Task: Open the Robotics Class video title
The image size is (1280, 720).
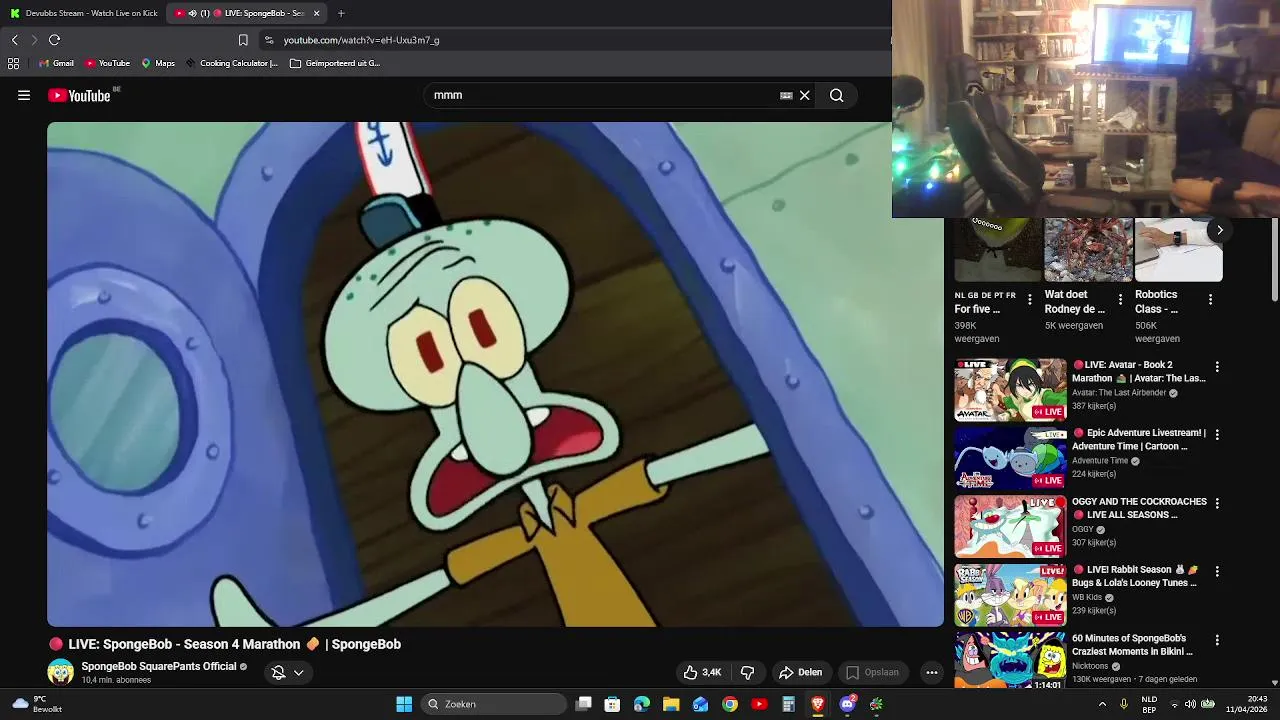Action: 1157,302
